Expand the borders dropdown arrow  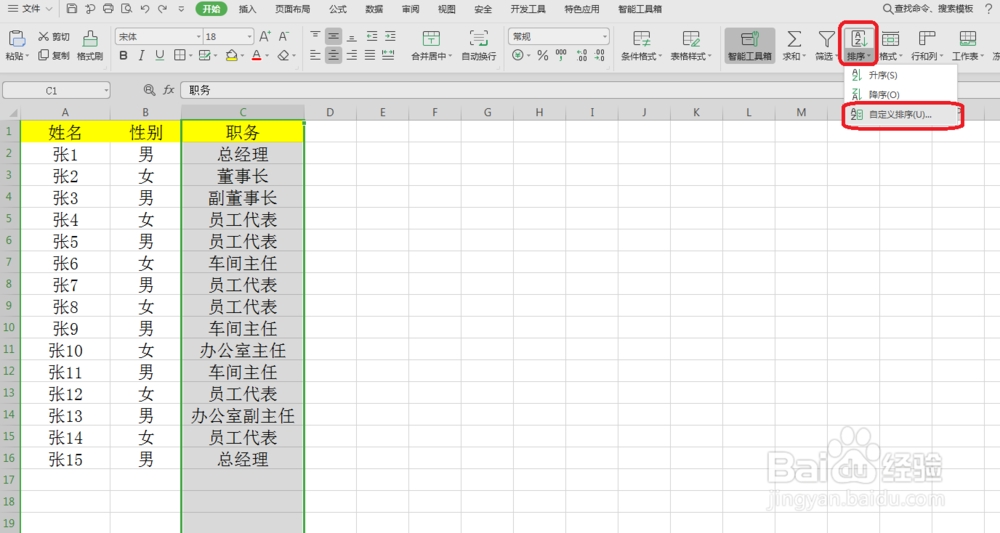190,56
